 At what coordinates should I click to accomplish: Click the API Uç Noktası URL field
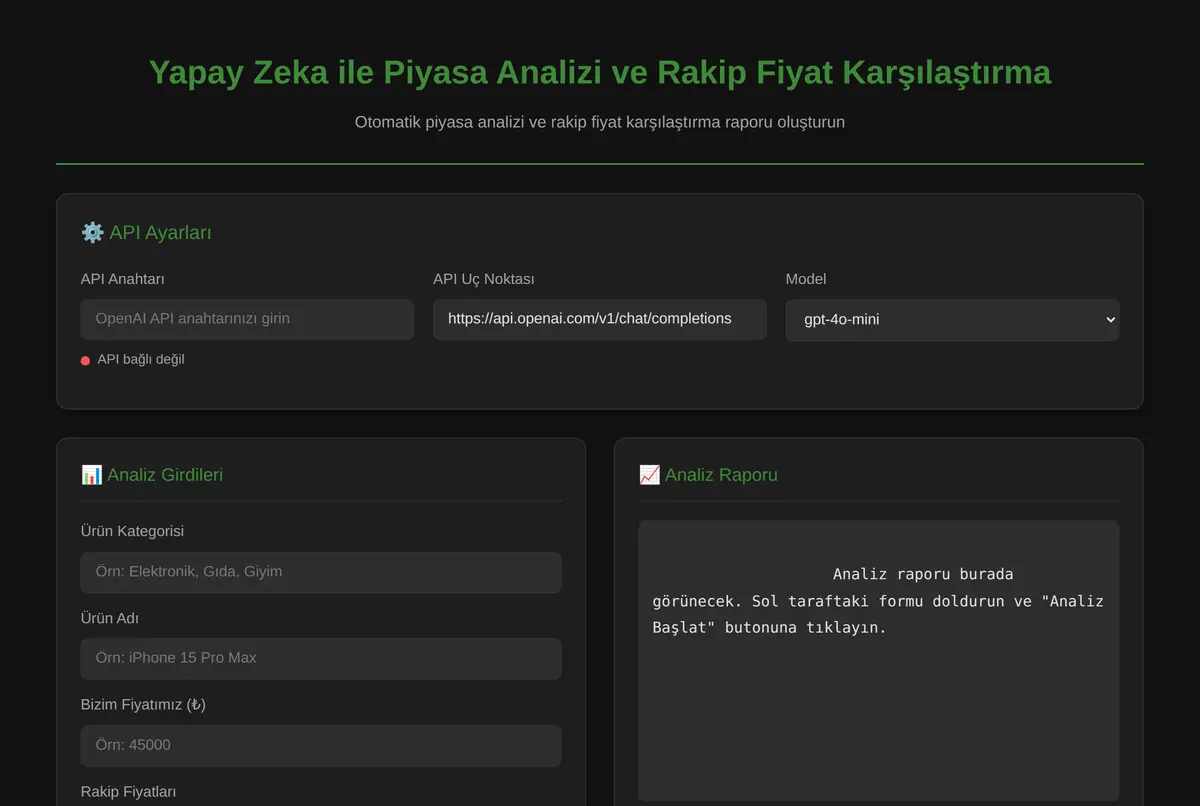point(600,319)
